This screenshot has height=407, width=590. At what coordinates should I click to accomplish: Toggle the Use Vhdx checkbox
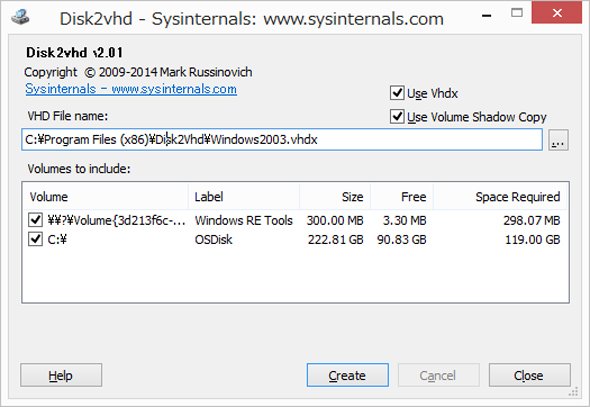tap(397, 93)
